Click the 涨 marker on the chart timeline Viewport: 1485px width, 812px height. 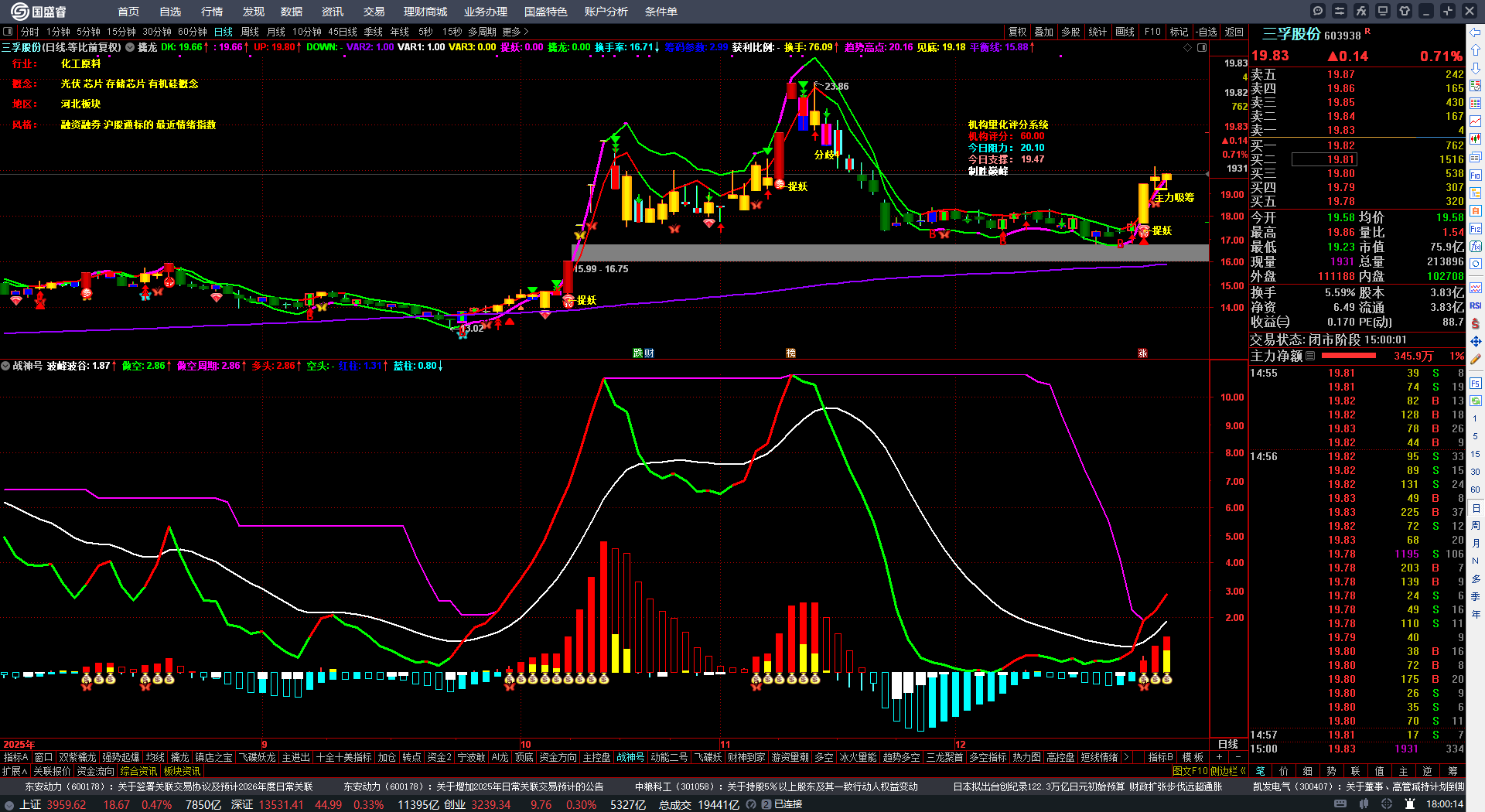[1142, 353]
